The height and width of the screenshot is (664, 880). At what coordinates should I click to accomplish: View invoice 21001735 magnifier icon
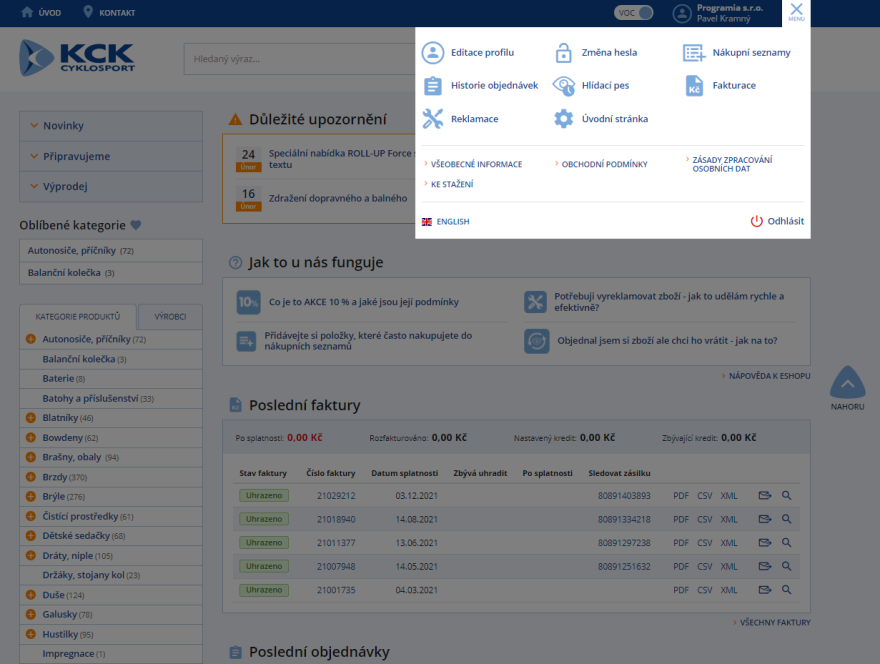787,590
